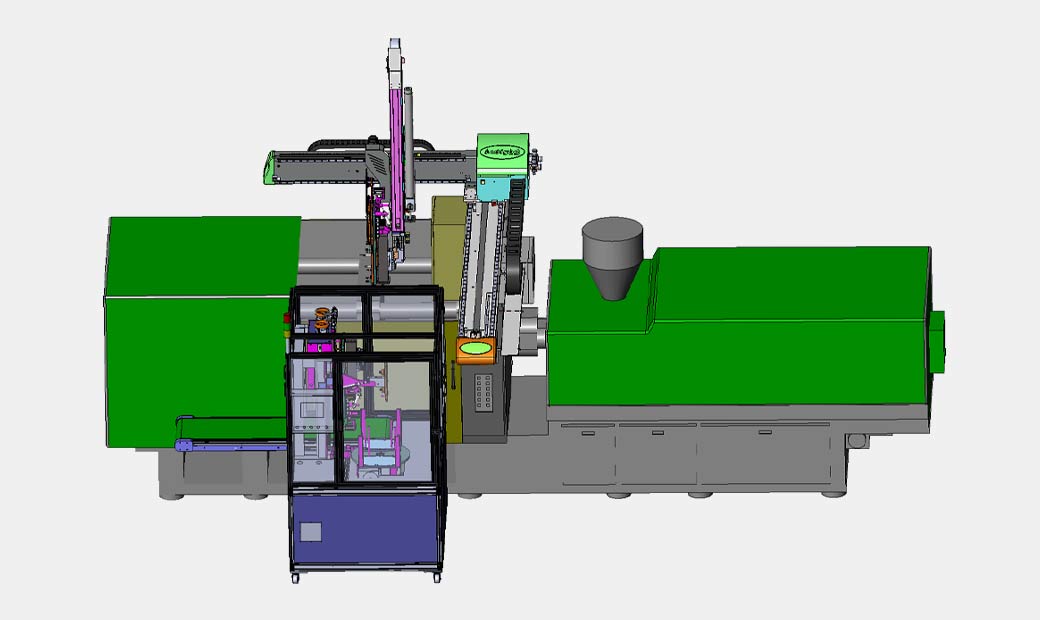Click the orange-framed green oval panel
The width and height of the screenshot is (1040, 620).
(476, 349)
